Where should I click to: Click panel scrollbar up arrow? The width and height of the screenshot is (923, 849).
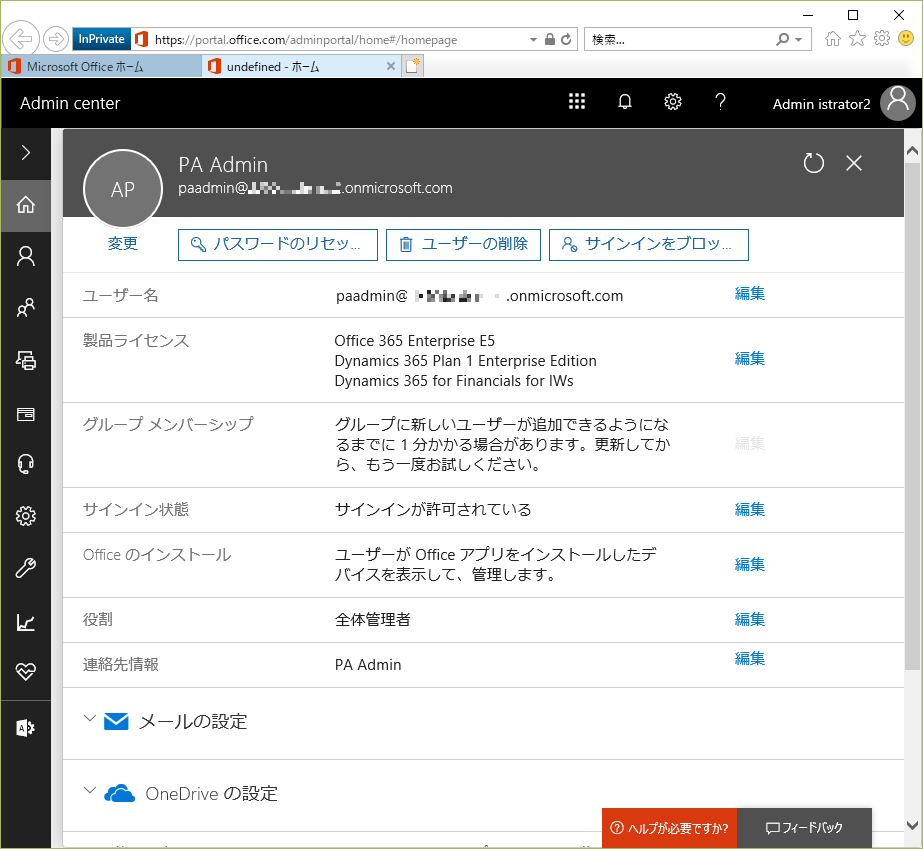912,151
